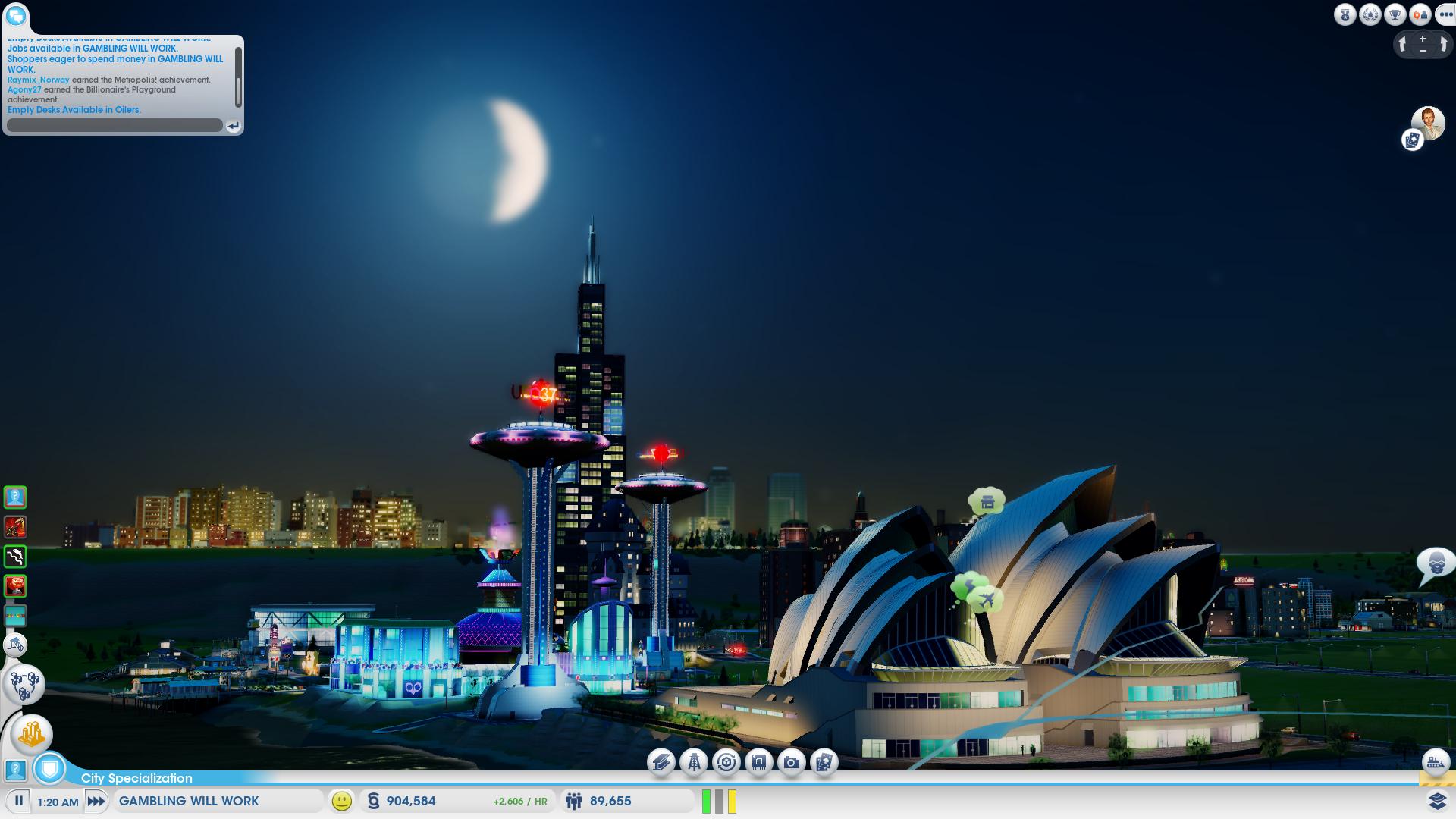The image size is (1456, 819).
Task: Click the chat log scrollbar
Action: pos(238,76)
